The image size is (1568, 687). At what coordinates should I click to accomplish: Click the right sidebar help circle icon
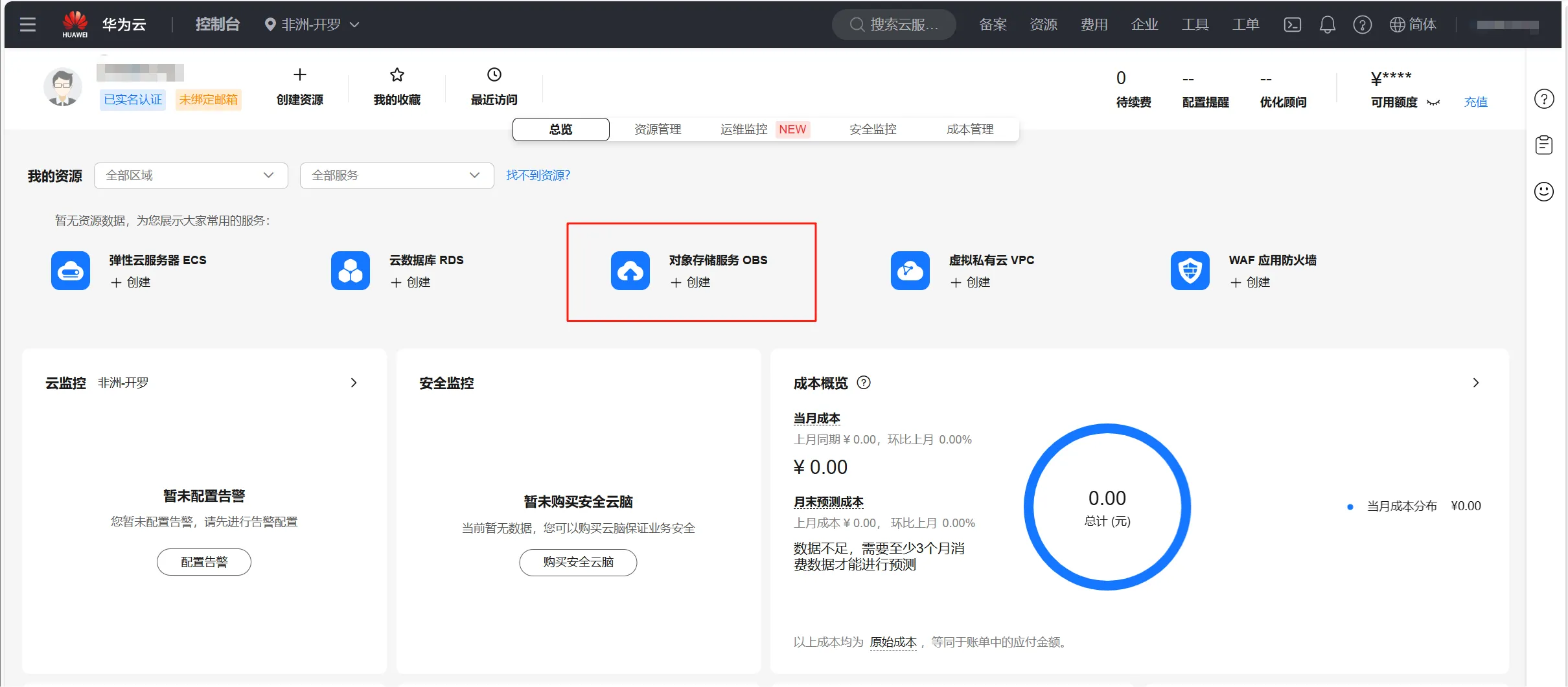click(x=1544, y=99)
